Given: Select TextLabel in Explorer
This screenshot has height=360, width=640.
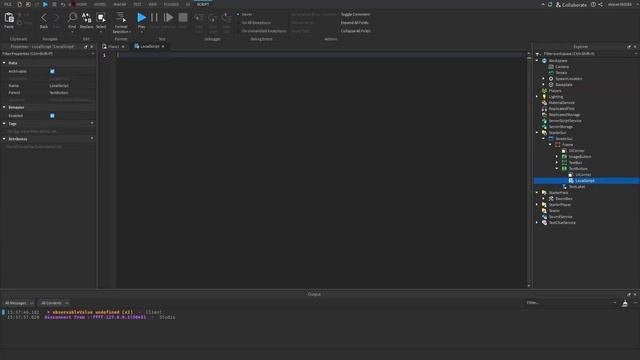Looking at the screenshot, I should click(577, 187).
